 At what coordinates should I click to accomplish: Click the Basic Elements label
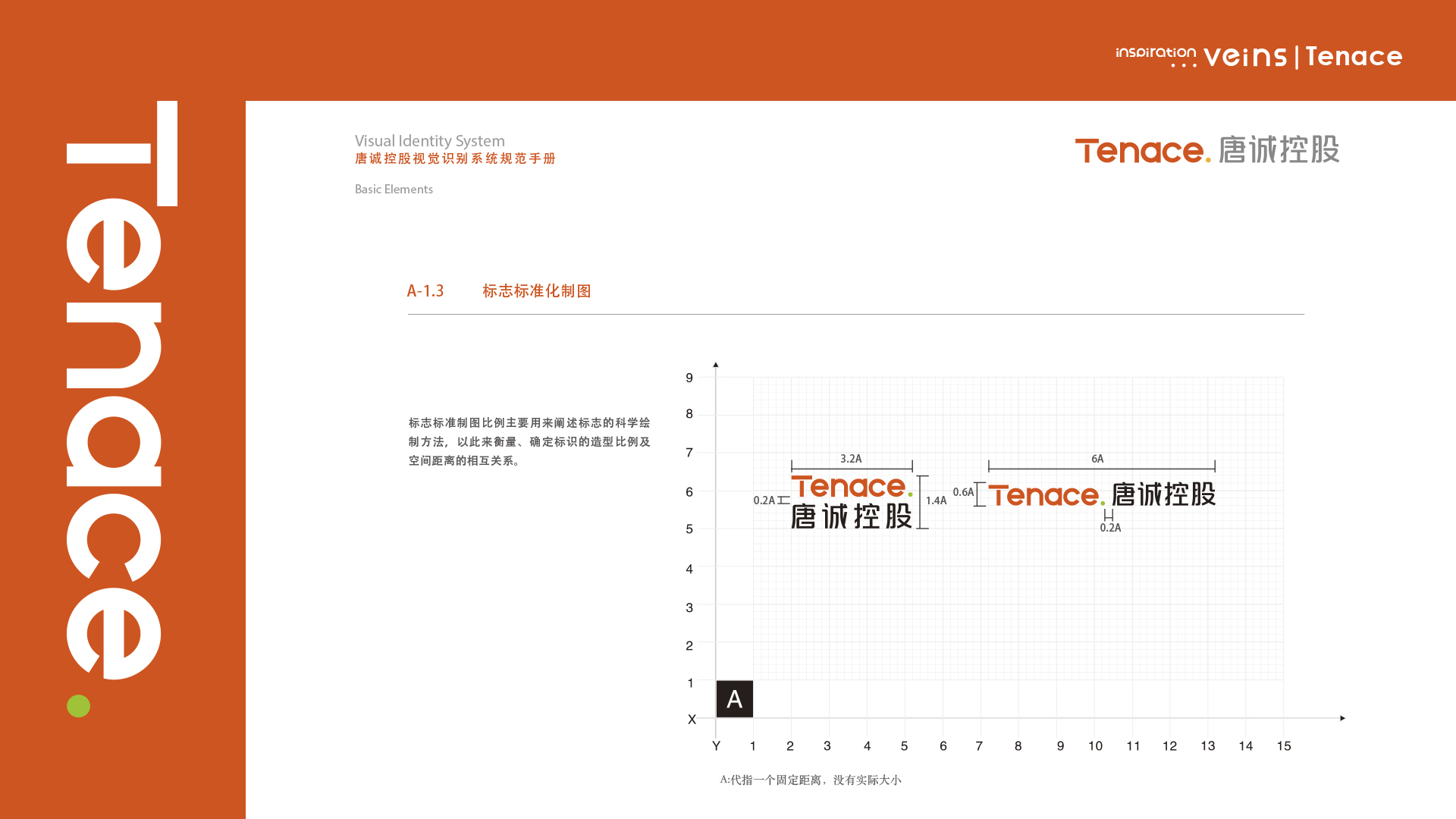394,189
